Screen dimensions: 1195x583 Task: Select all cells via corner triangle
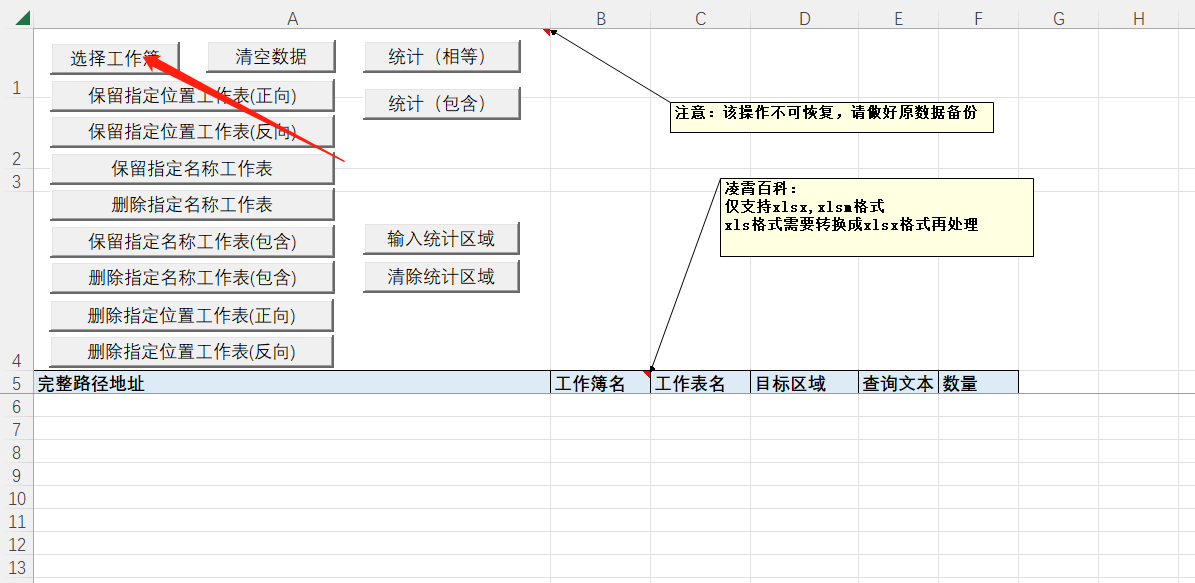[23, 18]
